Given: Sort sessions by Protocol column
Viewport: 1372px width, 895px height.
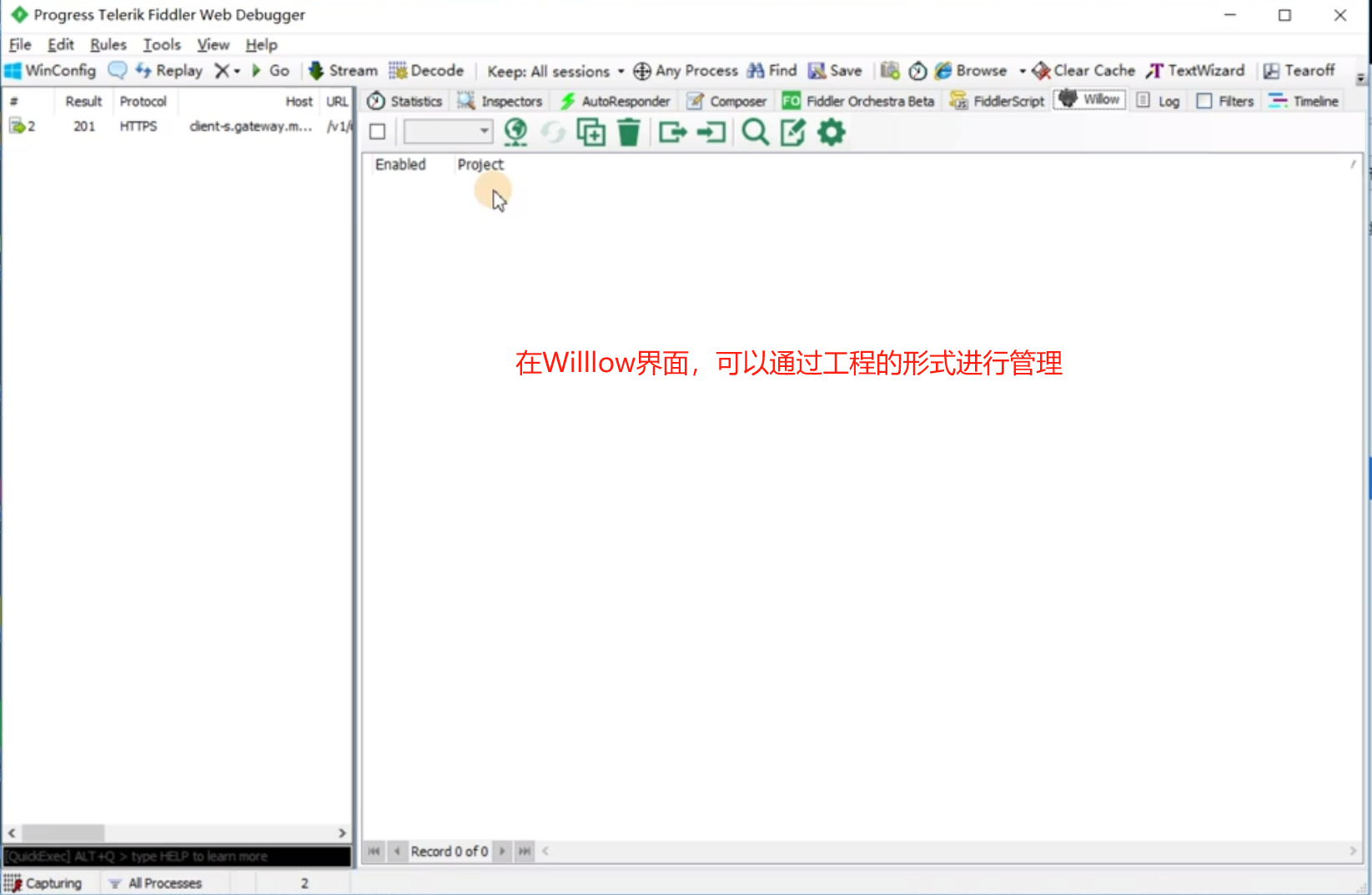Looking at the screenshot, I should 143,102.
